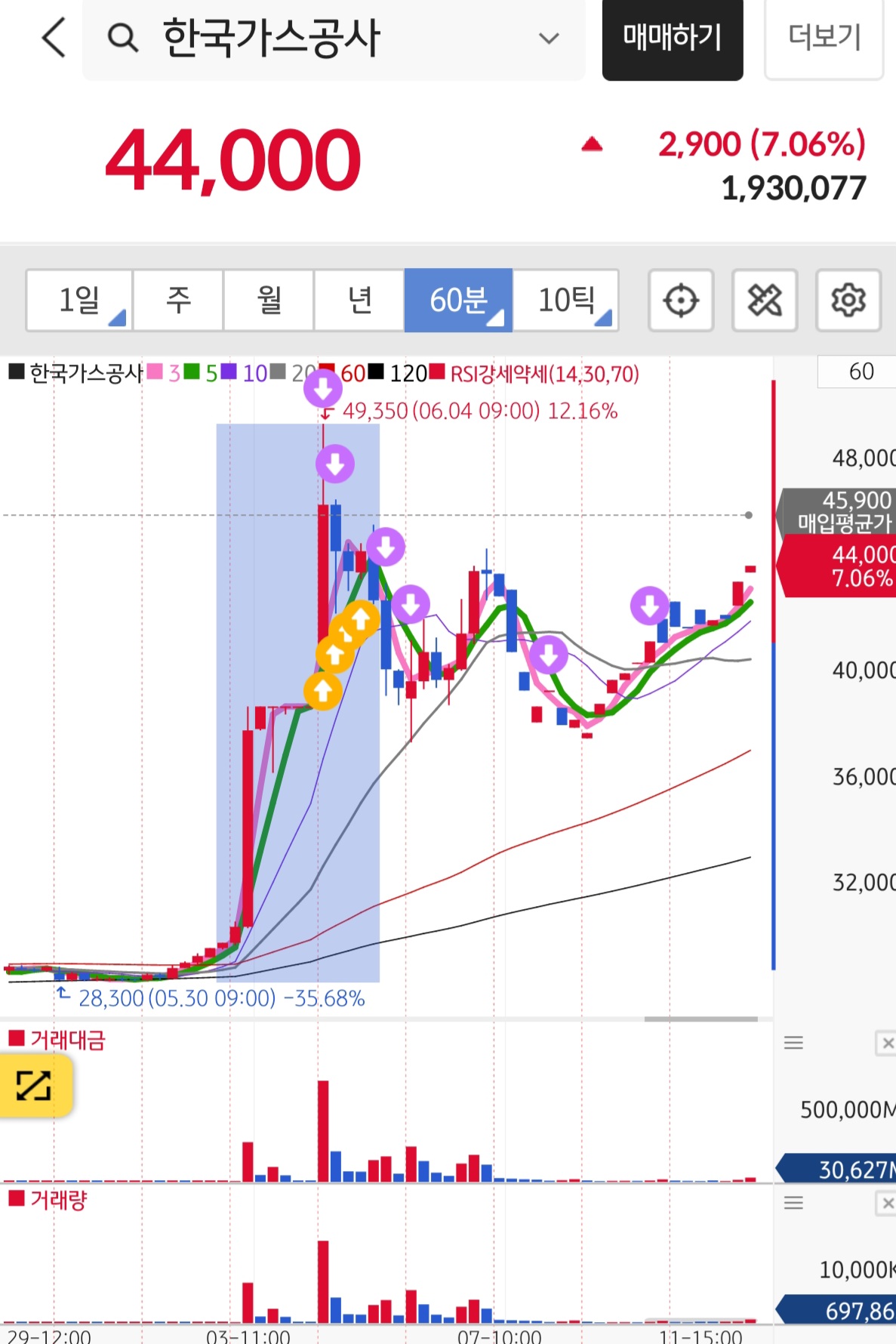Tap the 한국가스공사 legend entry
This screenshot has width=896, height=1344.
(x=76, y=373)
